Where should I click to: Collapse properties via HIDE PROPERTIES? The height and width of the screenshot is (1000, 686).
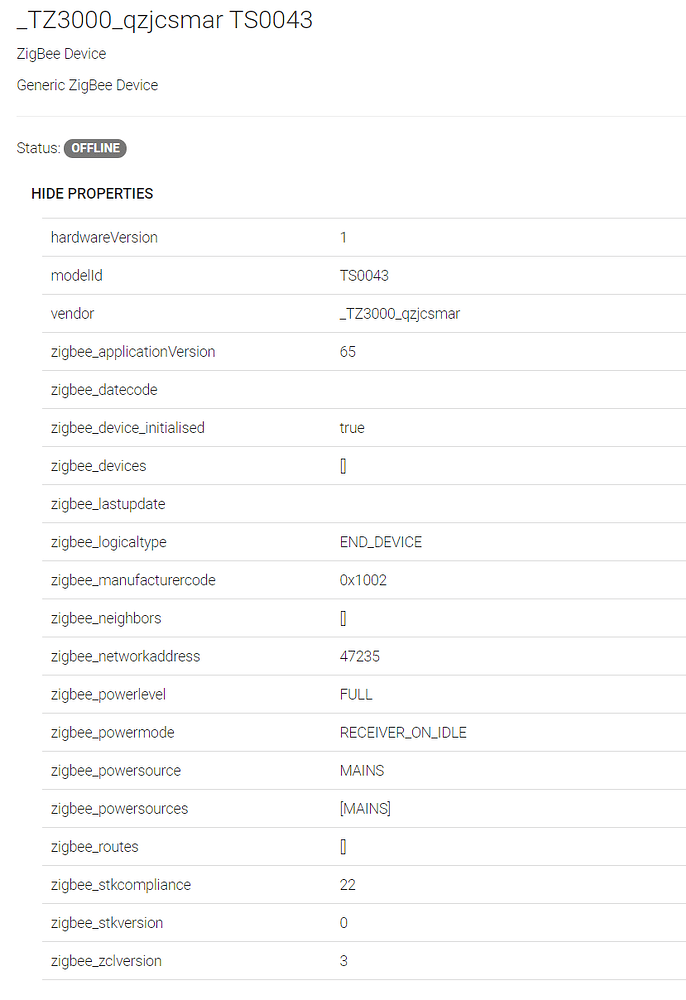pos(92,193)
